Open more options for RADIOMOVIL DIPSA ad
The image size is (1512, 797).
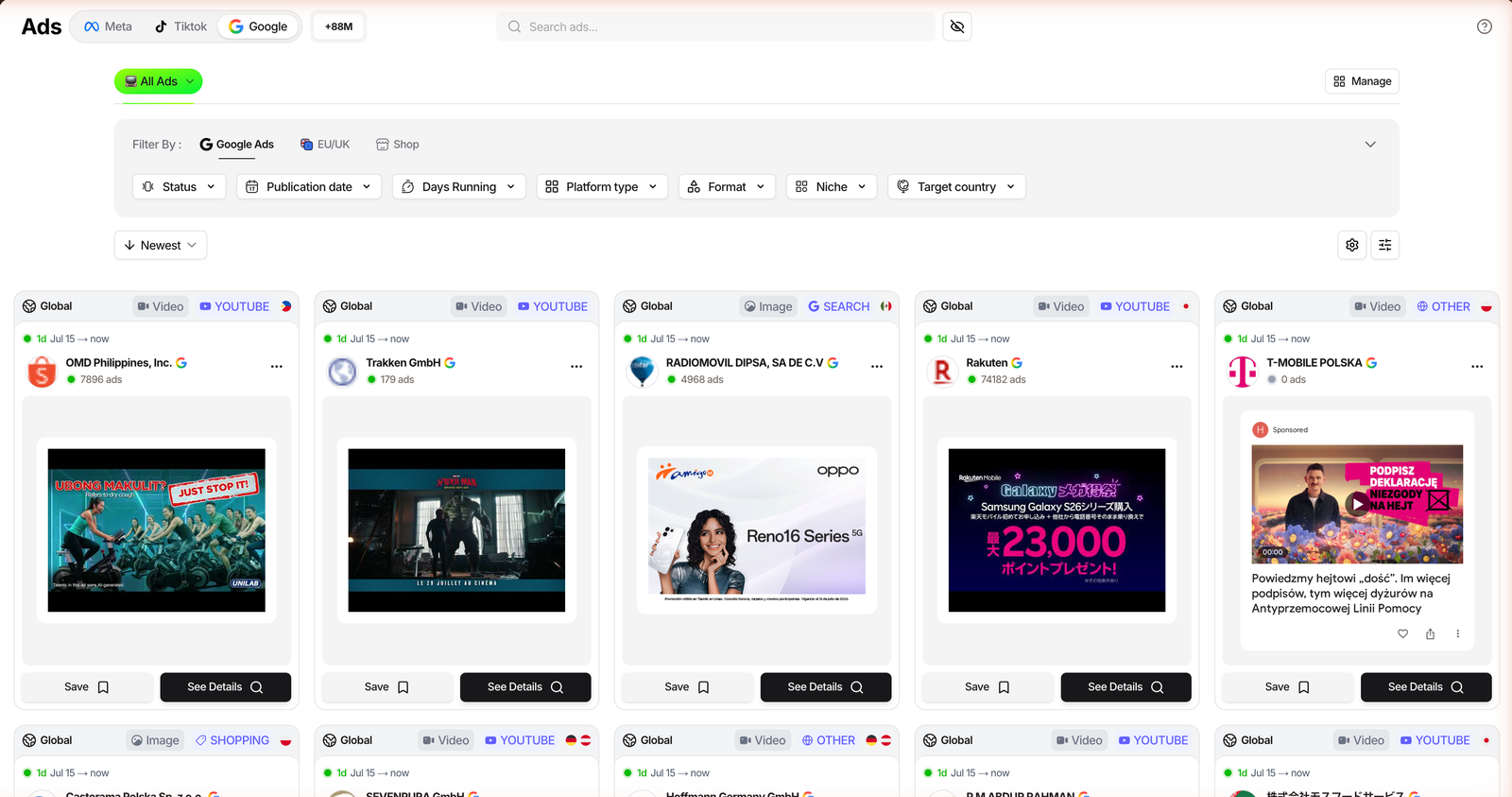pos(877,366)
